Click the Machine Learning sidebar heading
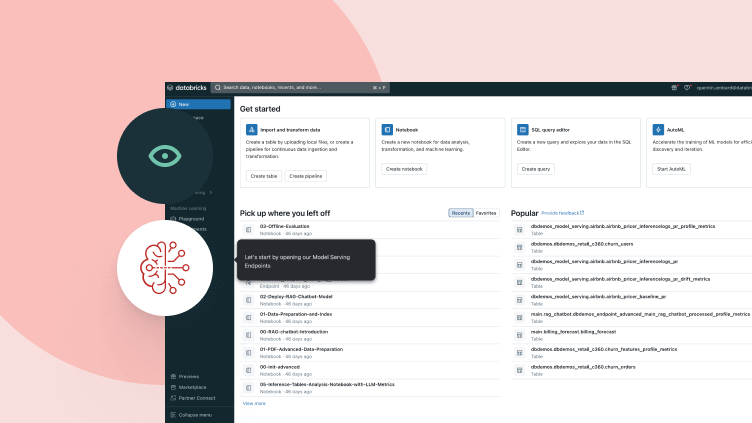 [188, 209]
